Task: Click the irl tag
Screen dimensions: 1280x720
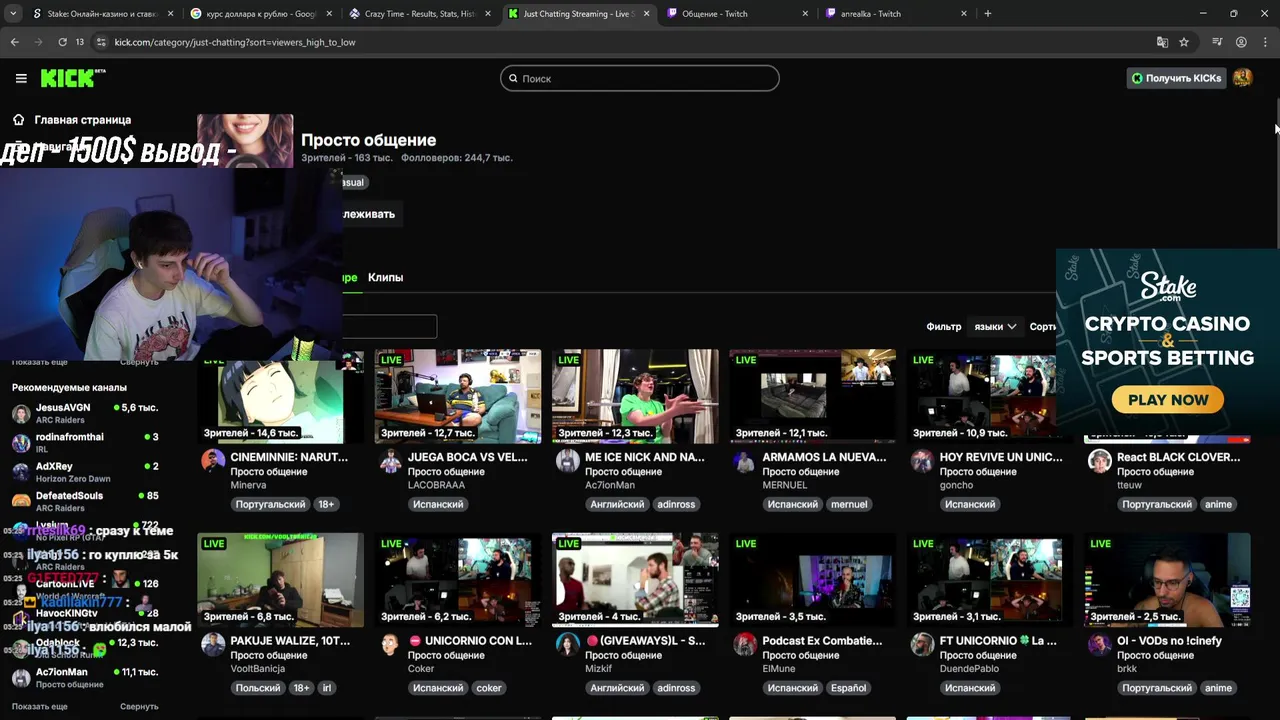Action: tap(327, 688)
